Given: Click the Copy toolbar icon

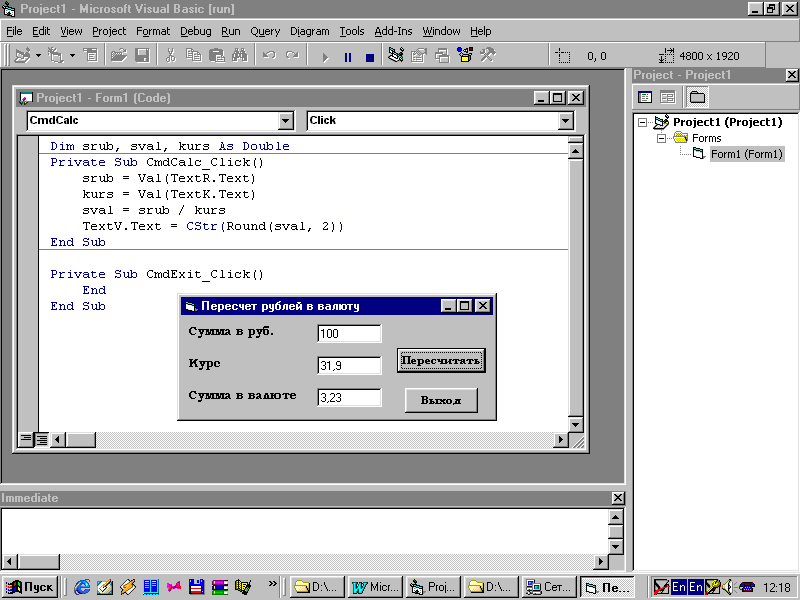Looking at the screenshot, I should (x=193, y=55).
